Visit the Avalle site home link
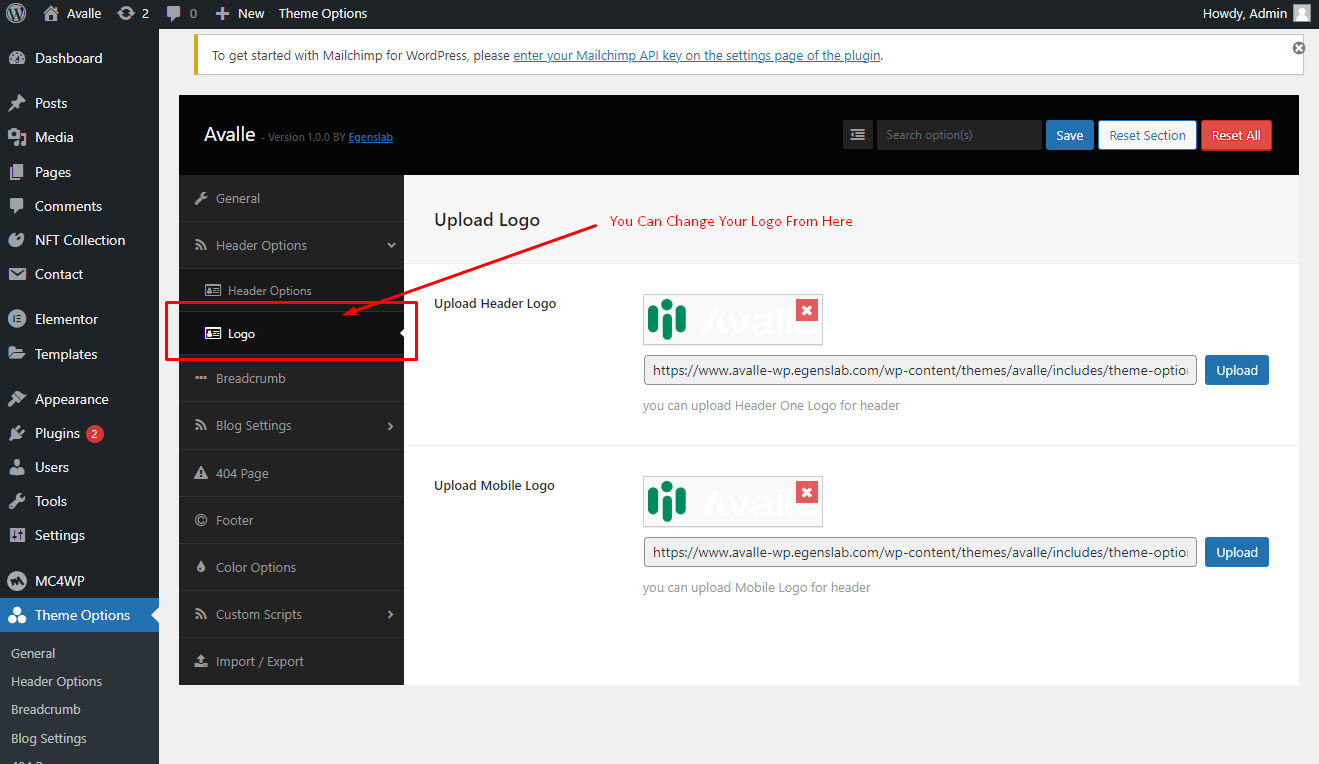The width and height of the screenshot is (1319, 764). [x=72, y=13]
